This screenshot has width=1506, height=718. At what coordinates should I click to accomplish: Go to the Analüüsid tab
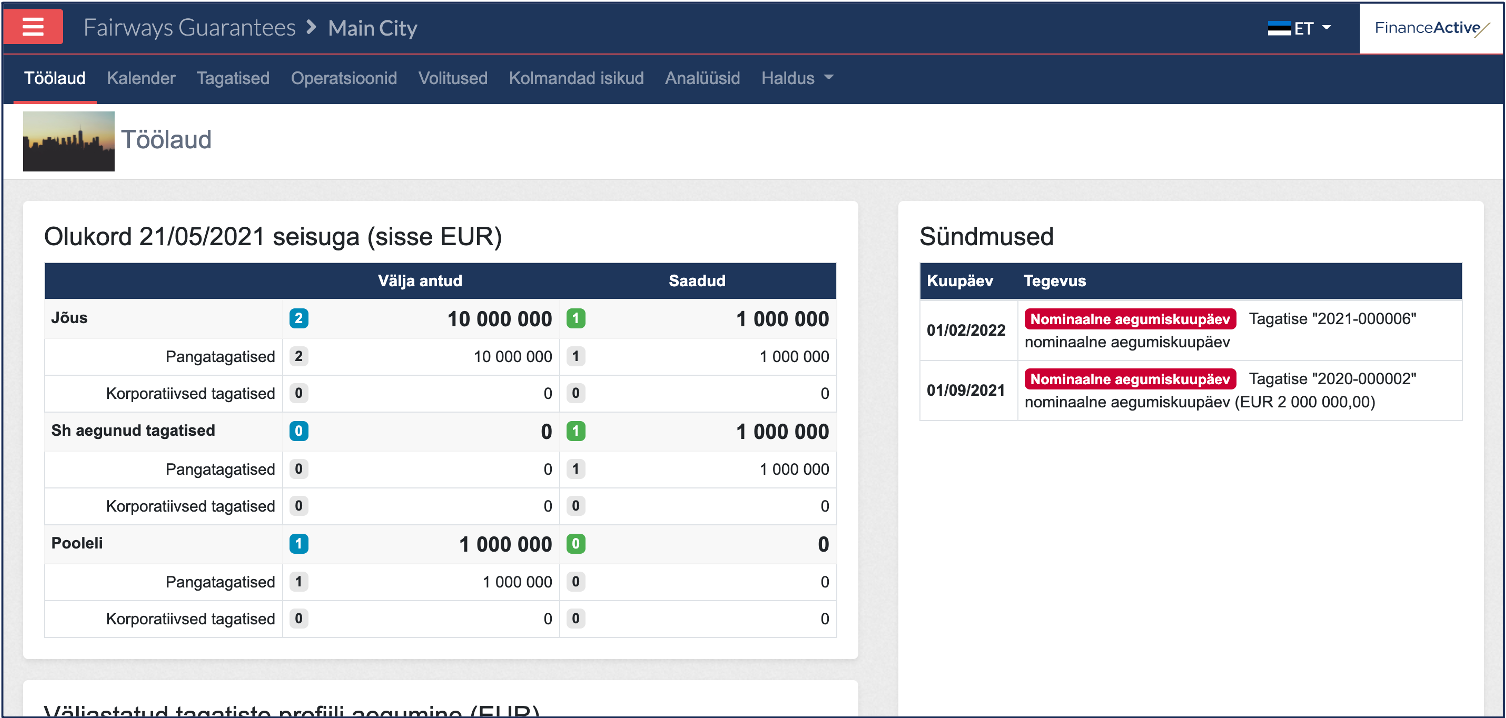[702, 78]
